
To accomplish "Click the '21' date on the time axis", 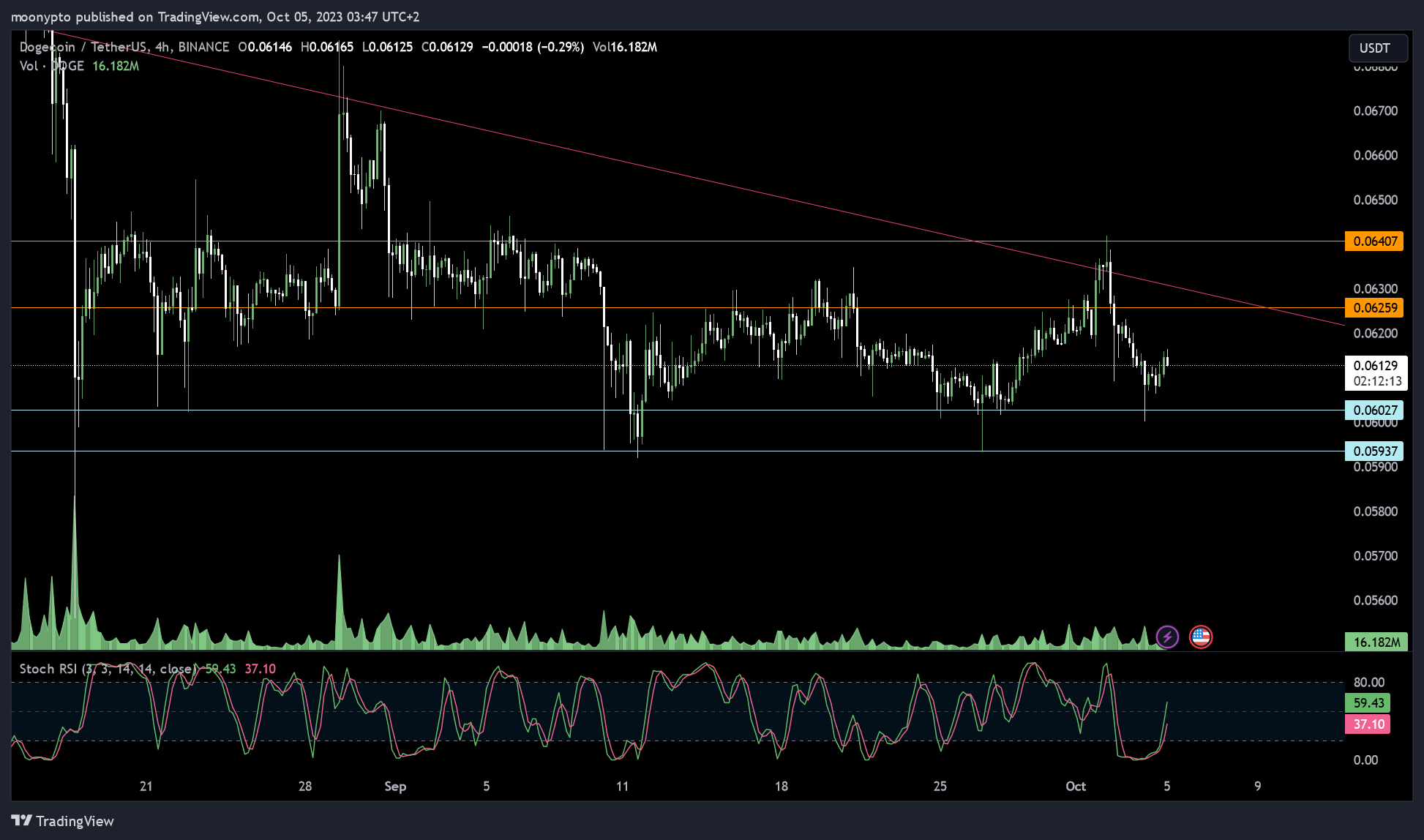I will (146, 787).
